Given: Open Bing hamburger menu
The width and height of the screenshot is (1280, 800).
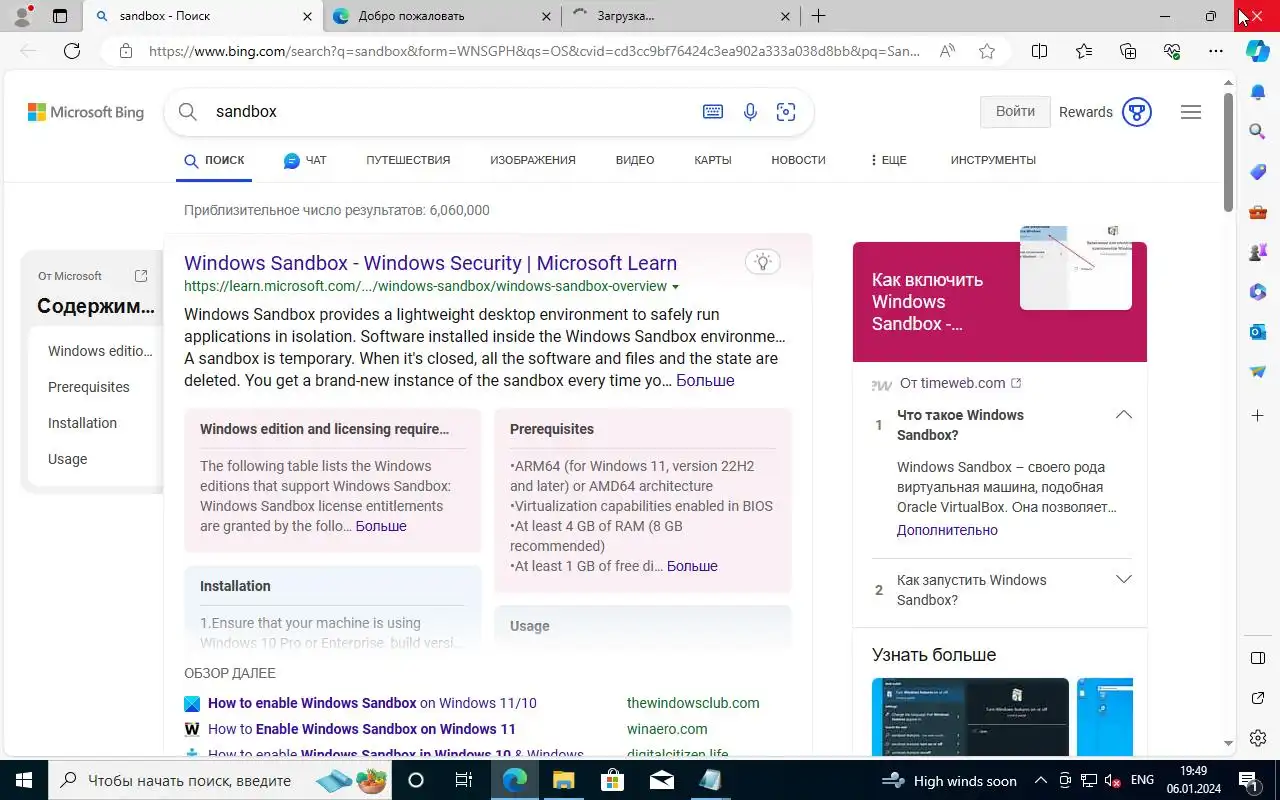Looking at the screenshot, I should pos(1191,112).
